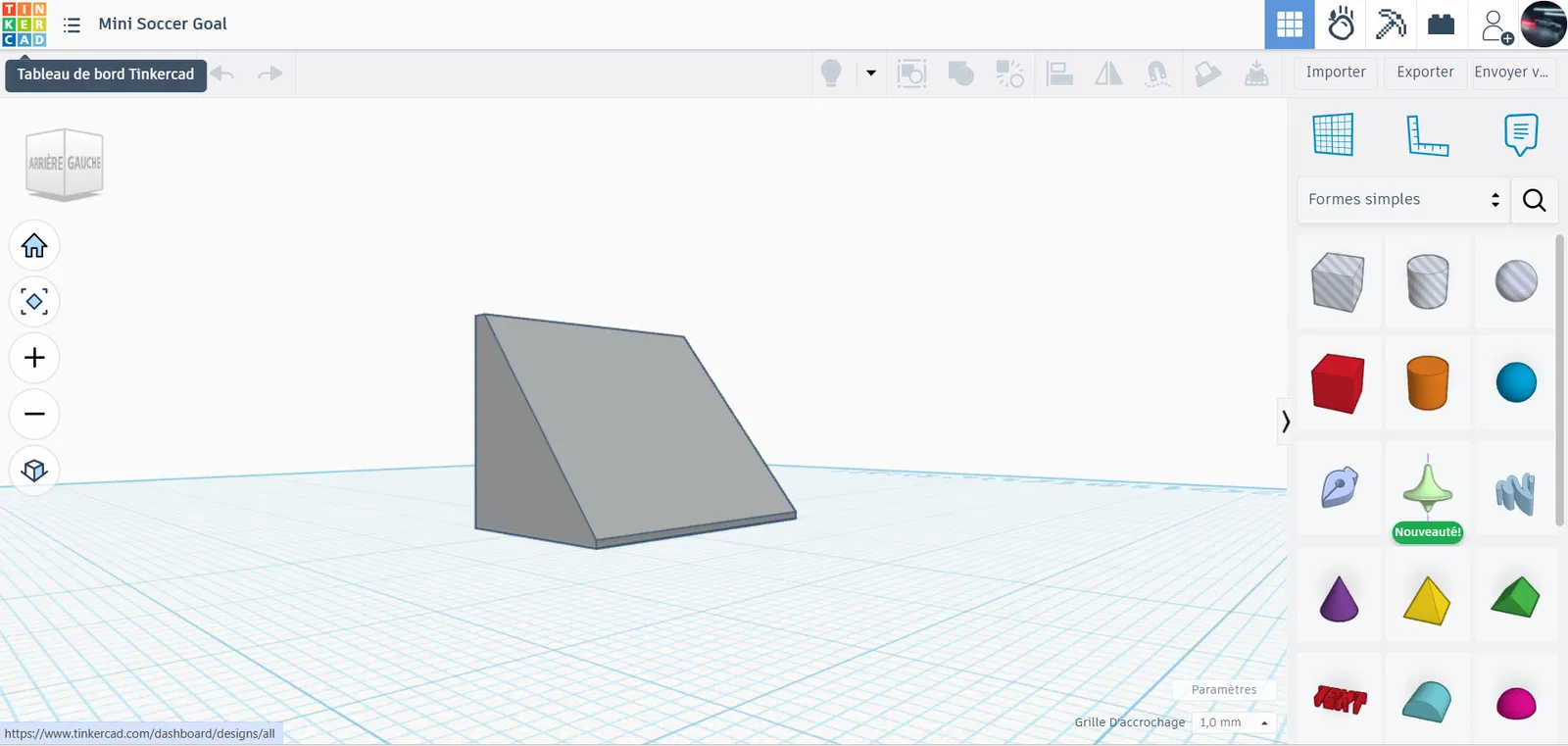Screen dimensions: 1568x746
Task: Select the striped hole cylinder shape
Action: point(1427,282)
